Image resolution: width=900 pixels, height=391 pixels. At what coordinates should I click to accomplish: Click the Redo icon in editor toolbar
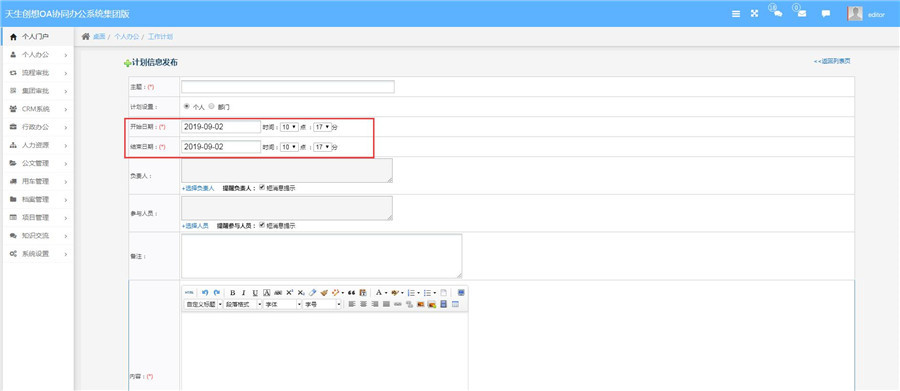(216, 292)
